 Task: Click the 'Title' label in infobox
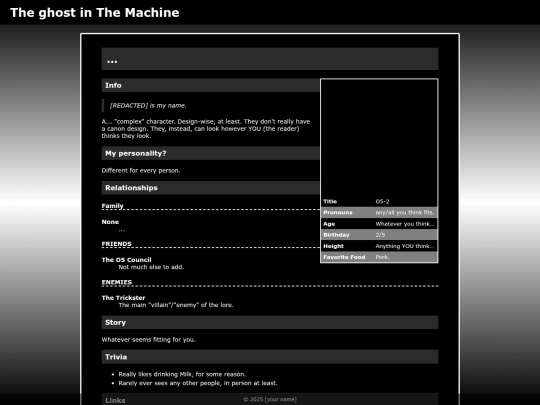click(330, 201)
